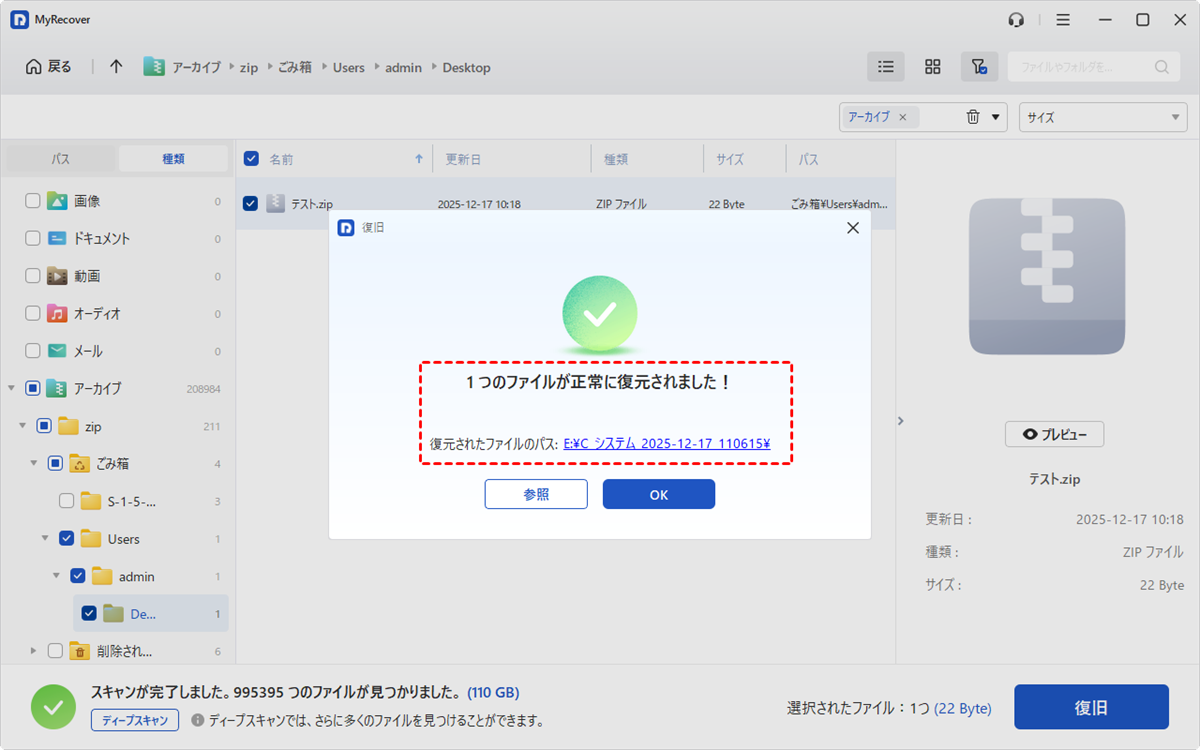Click the file search input field
The width and height of the screenshot is (1200, 750).
pyautogui.click(x=1080, y=67)
